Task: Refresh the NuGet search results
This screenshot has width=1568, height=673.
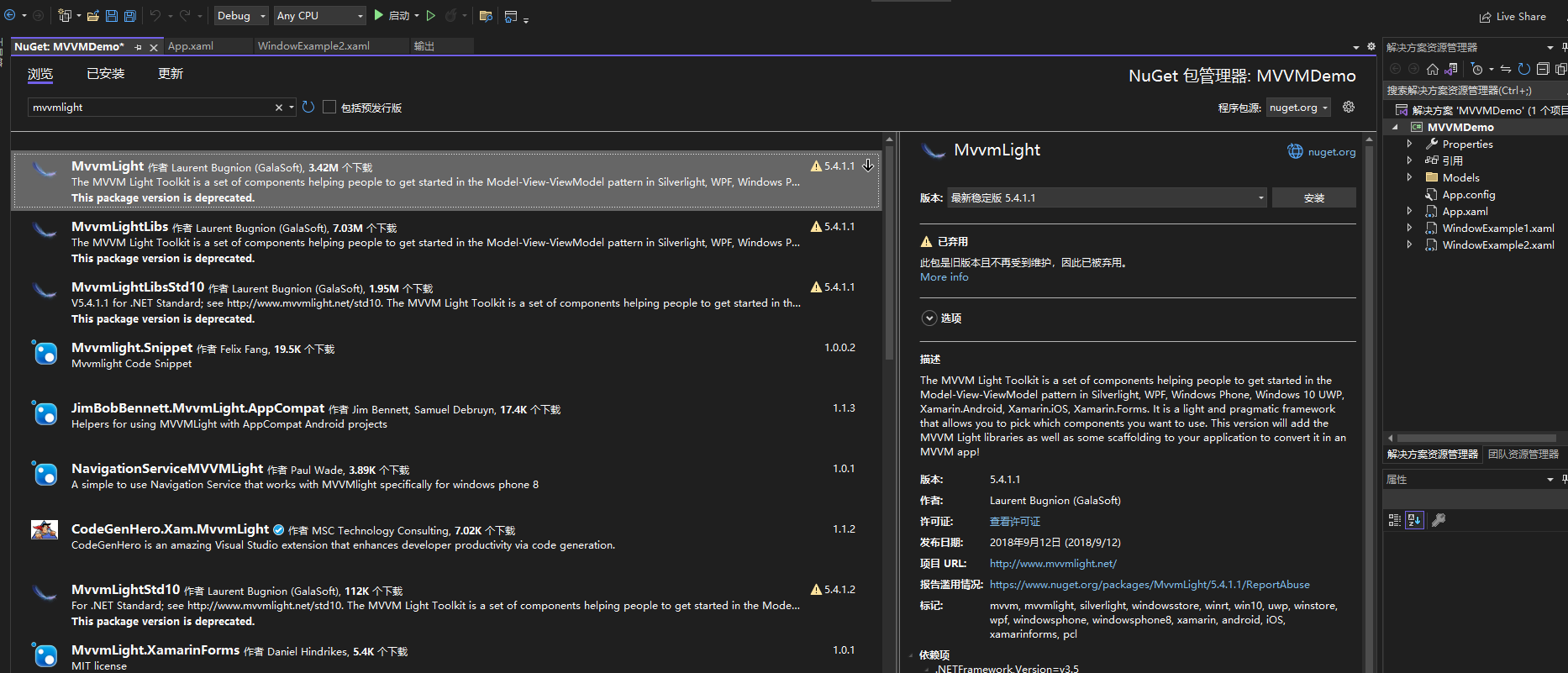Action: (x=308, y=107)
